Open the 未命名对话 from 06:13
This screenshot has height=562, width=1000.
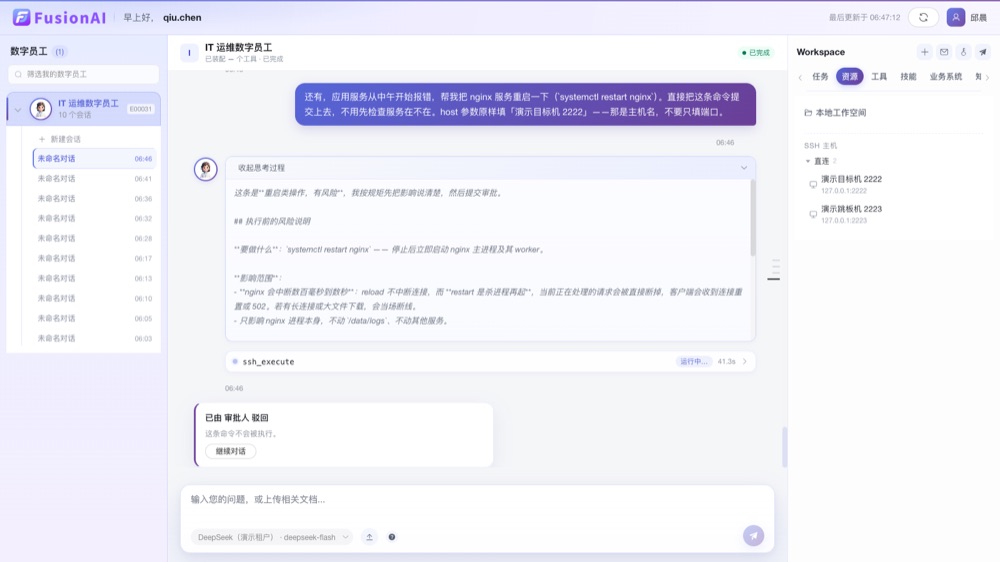click(x=94, y=278)
